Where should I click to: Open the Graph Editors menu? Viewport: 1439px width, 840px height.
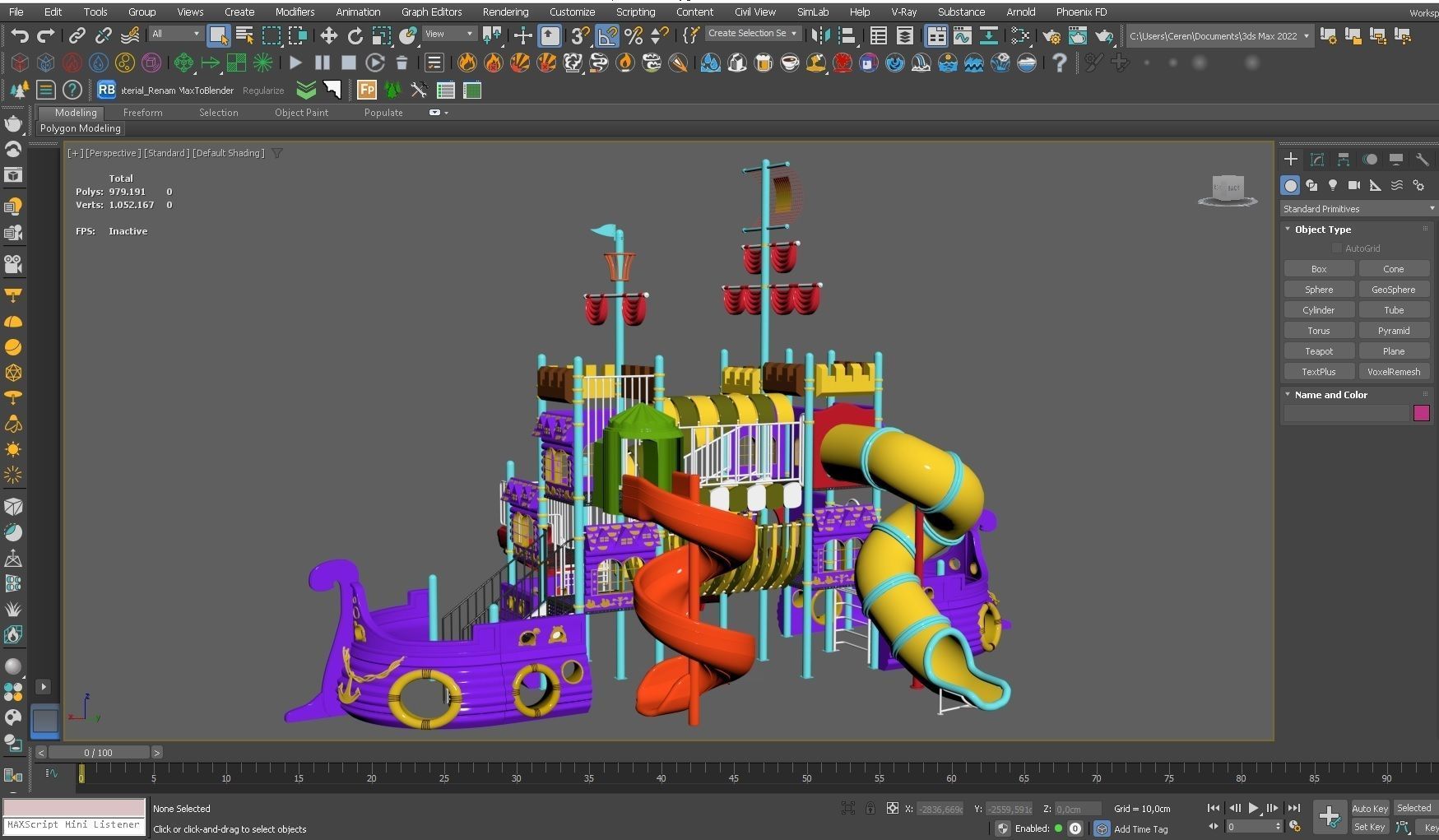coord(431,12)
